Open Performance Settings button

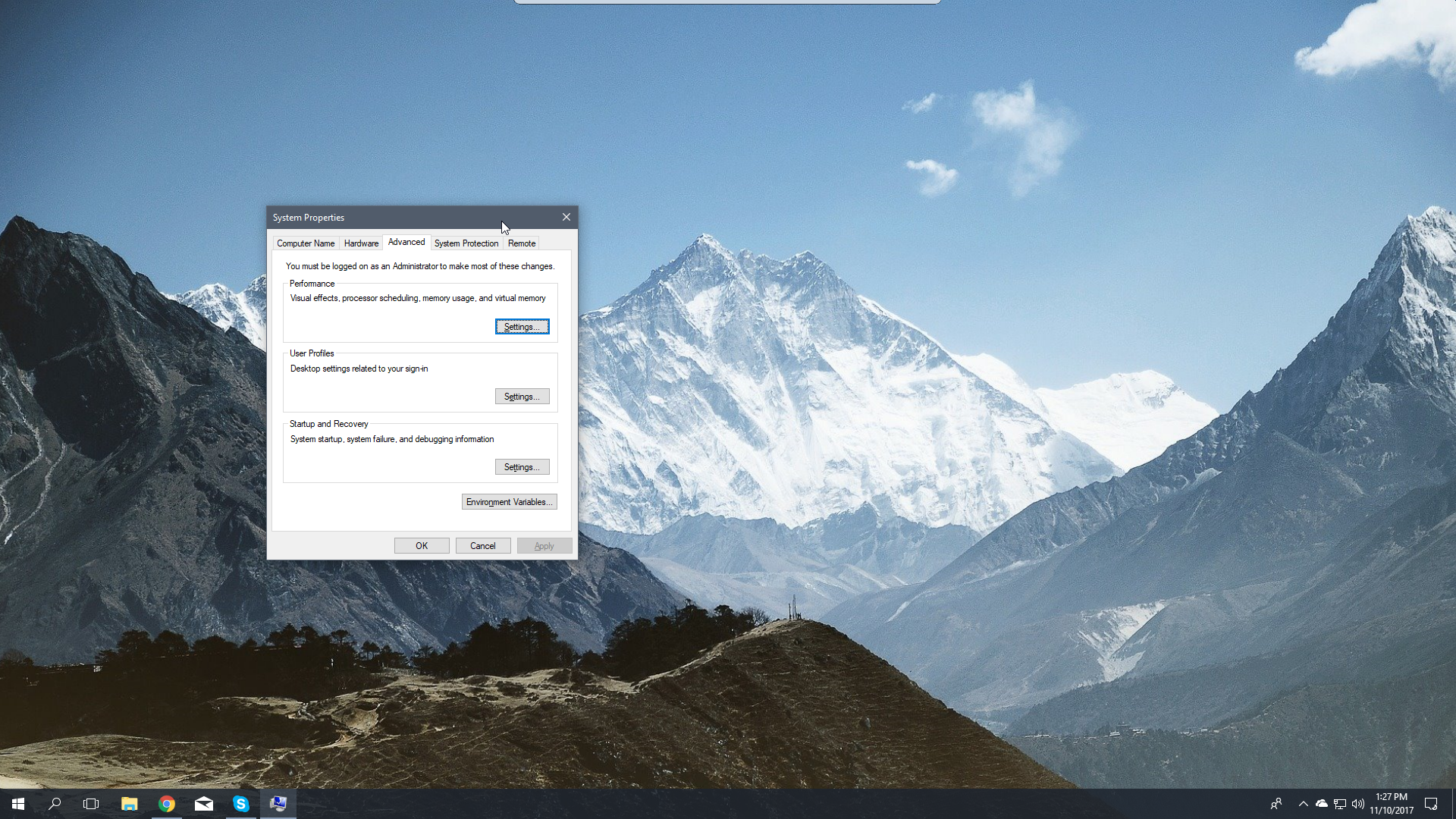[x=522, y=327]
